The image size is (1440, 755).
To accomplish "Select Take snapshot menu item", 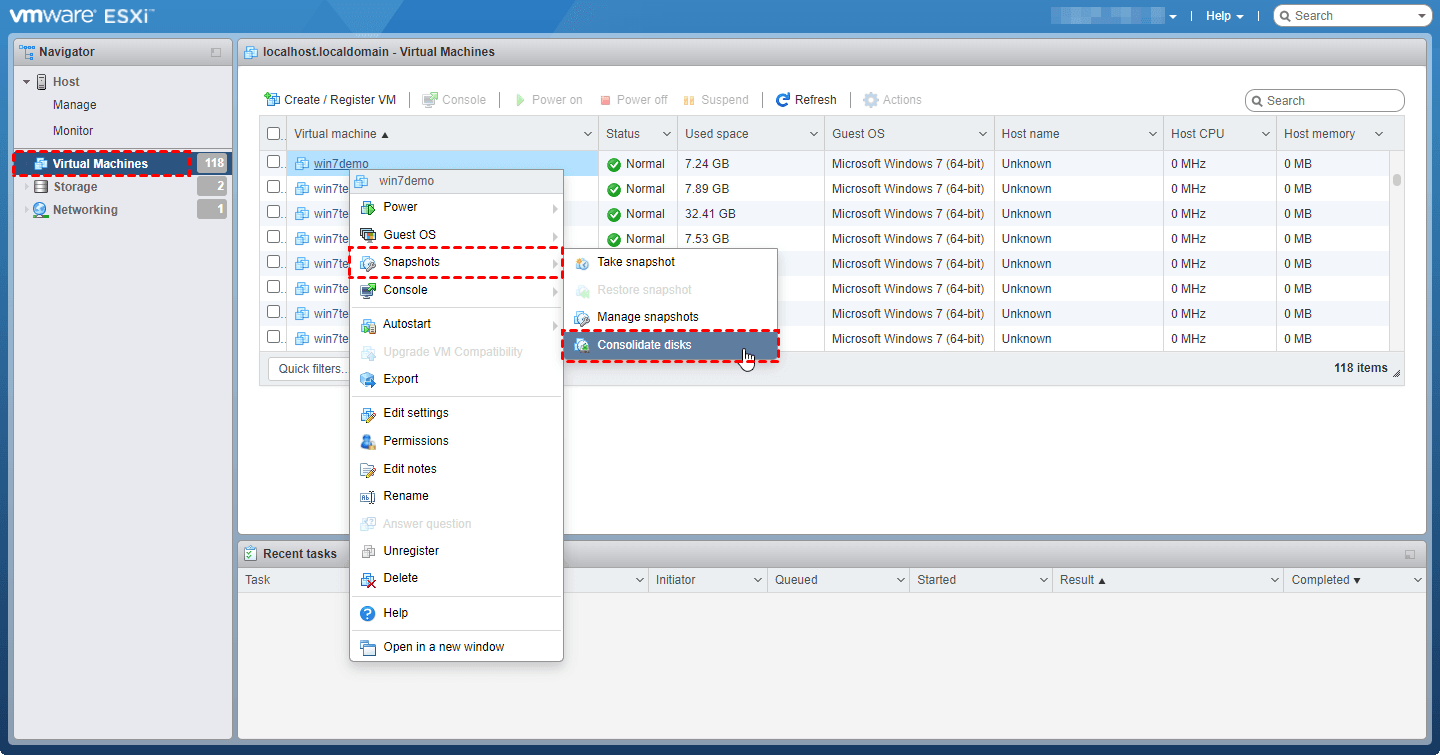I will pyautogui.click(x=670, y=262).
